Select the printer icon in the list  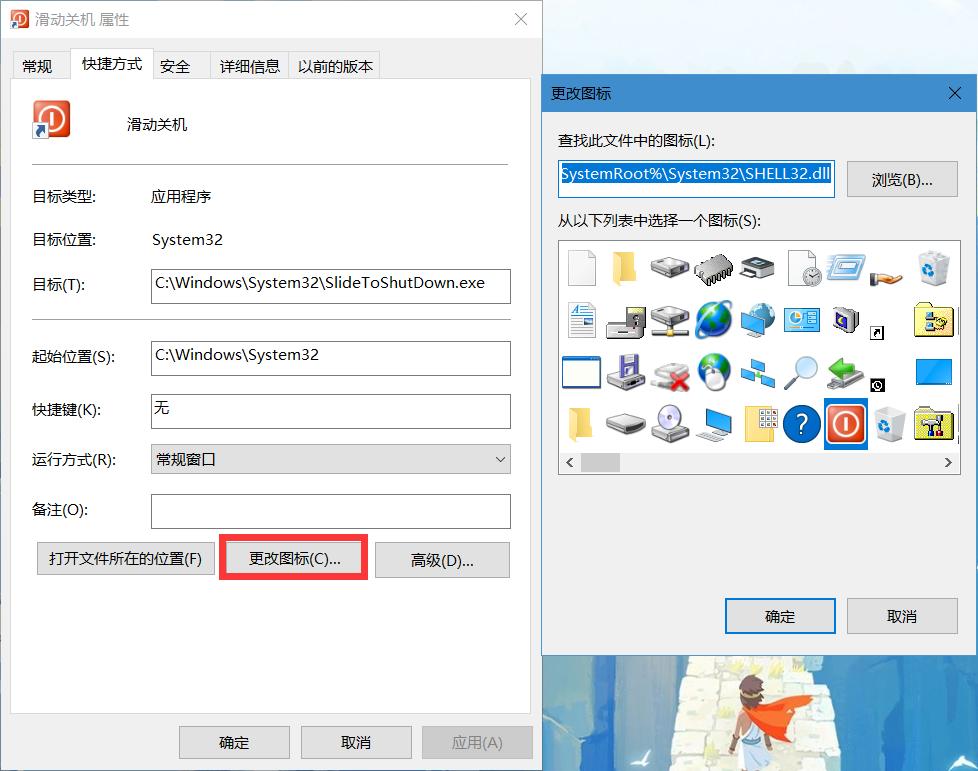click(757, 268)
